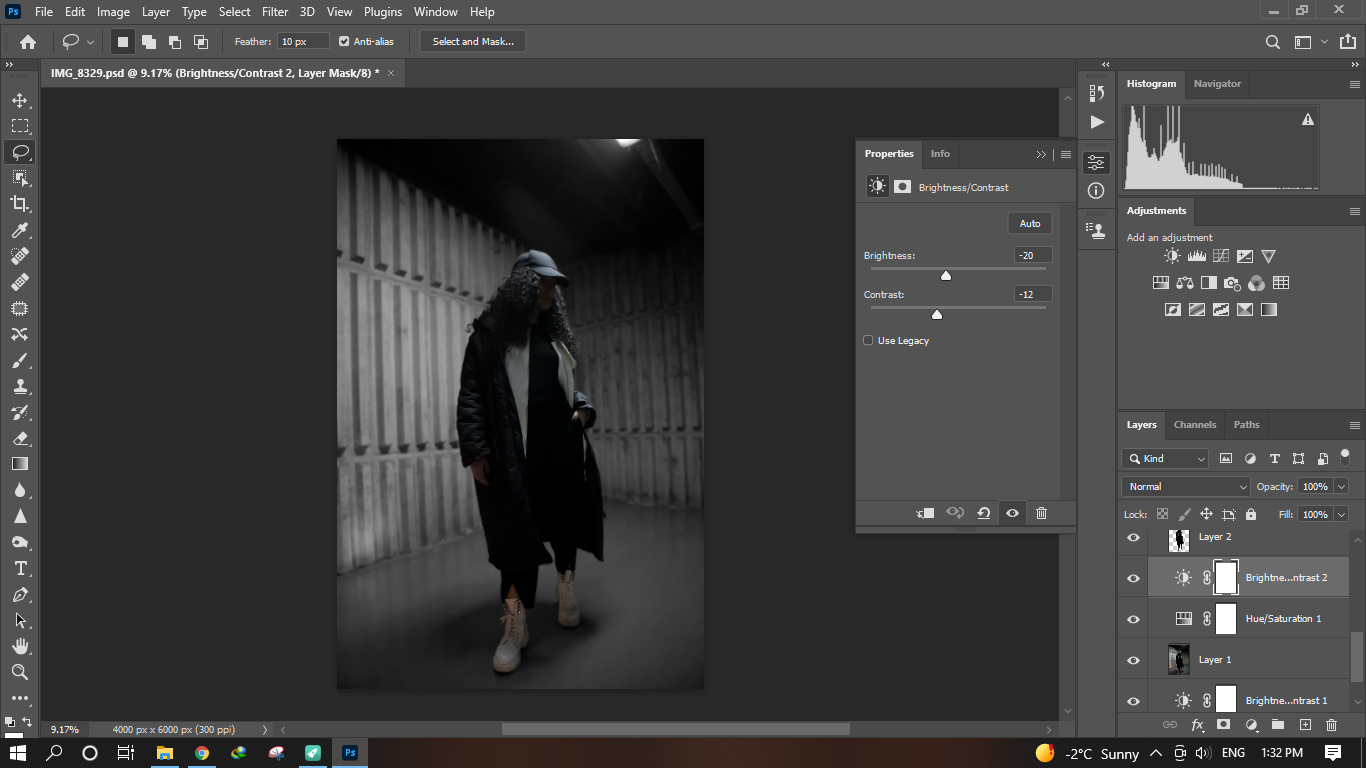
Task: Select the Zoom tool
Action: (20, 672)
